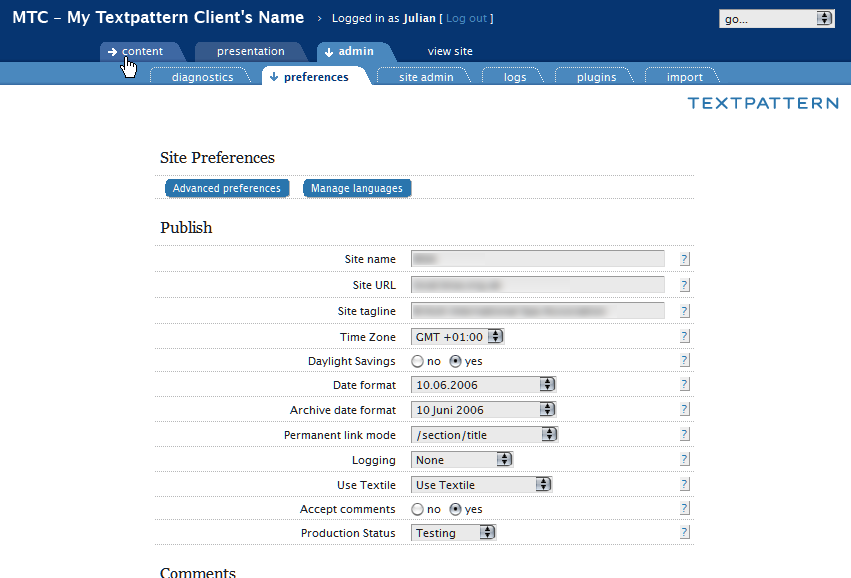The height and width of the screenshot is (578, 851).
Task: Select the preferences subtab
Action: tap(316, 77)
